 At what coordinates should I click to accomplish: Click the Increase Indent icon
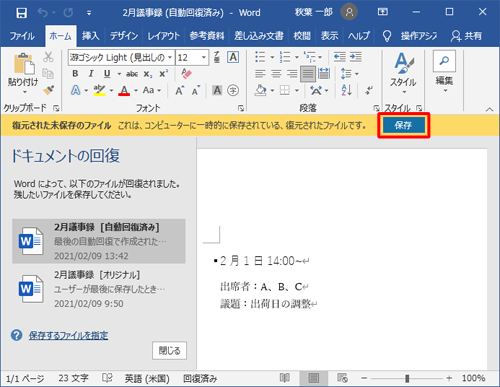pyautogui.click(x=356, y=57)
